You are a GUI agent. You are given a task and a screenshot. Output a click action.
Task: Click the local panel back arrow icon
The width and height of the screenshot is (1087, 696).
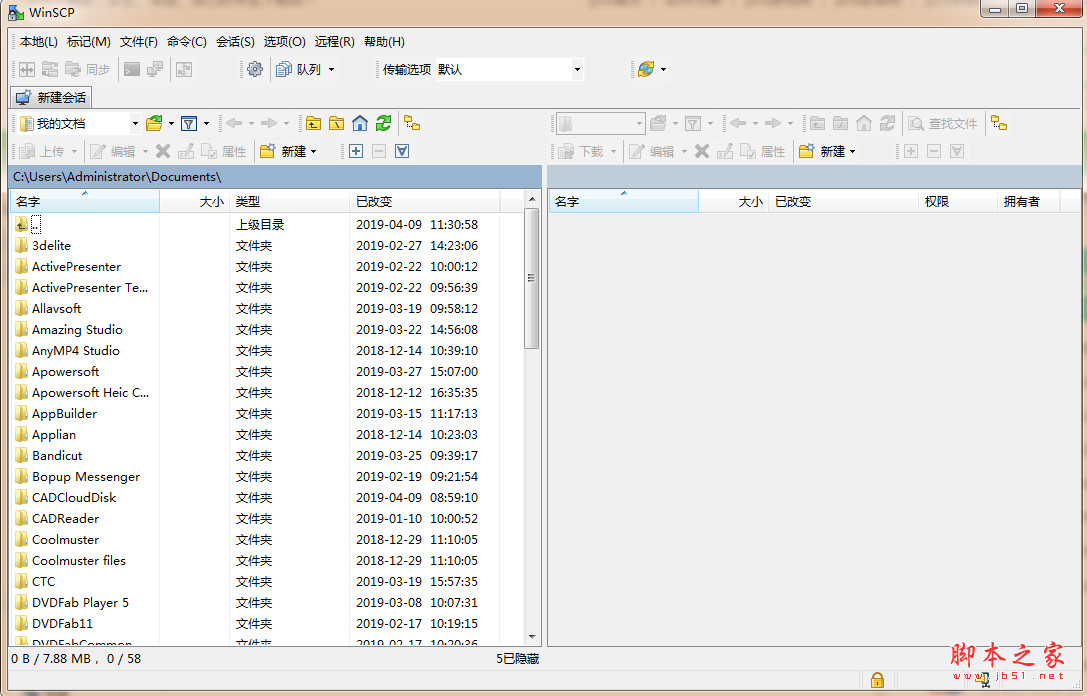pyautogui.click(x=234, y=123)
